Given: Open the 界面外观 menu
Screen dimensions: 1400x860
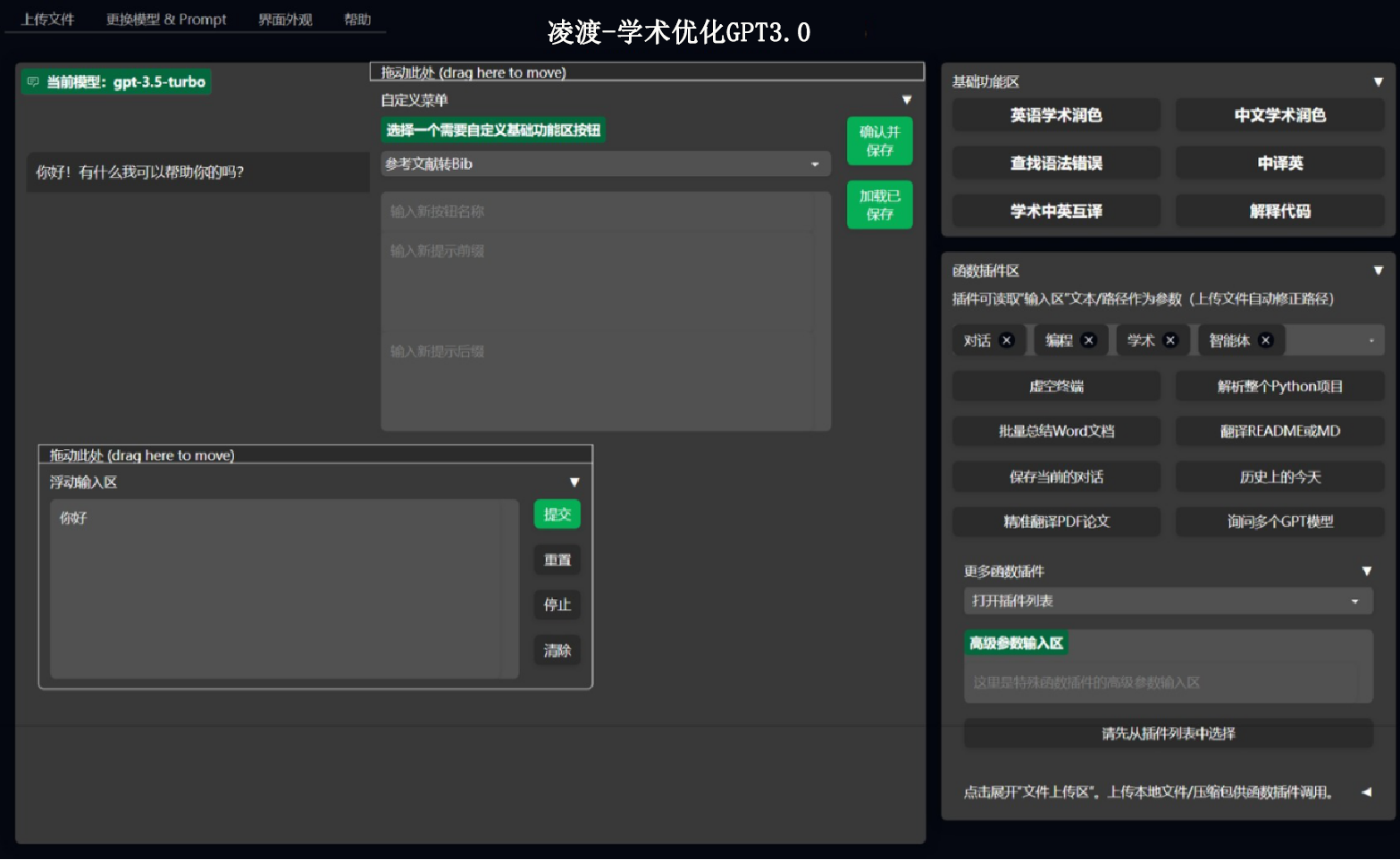Looking at the screenshot, I should click(x=285, y=19).
